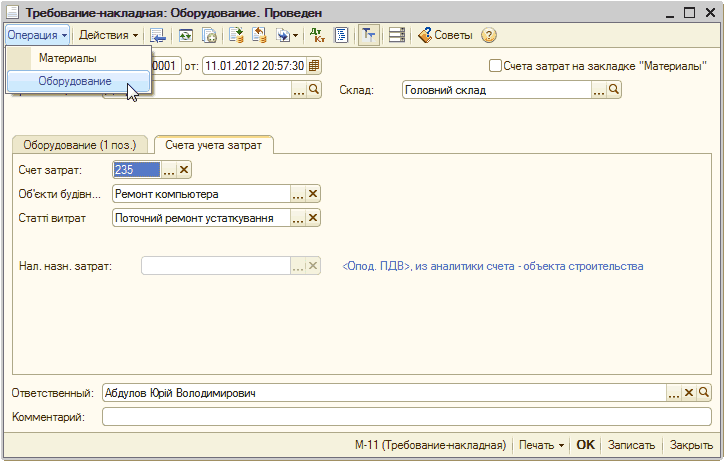This screenshot has height=461, width=724.
Task: Enable Счета затрат на закладке Материалы checkbox
Action: [x=495, y=66]
